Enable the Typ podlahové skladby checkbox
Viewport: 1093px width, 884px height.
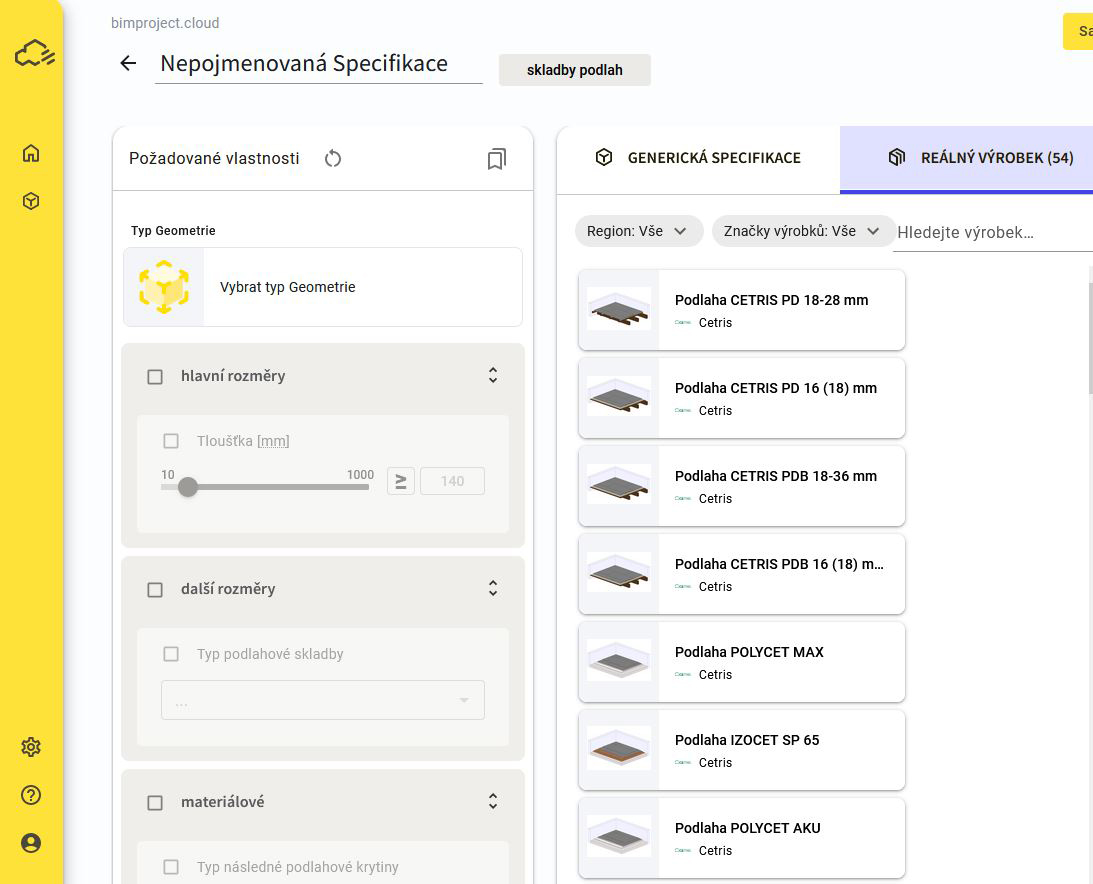pos(171,654)
